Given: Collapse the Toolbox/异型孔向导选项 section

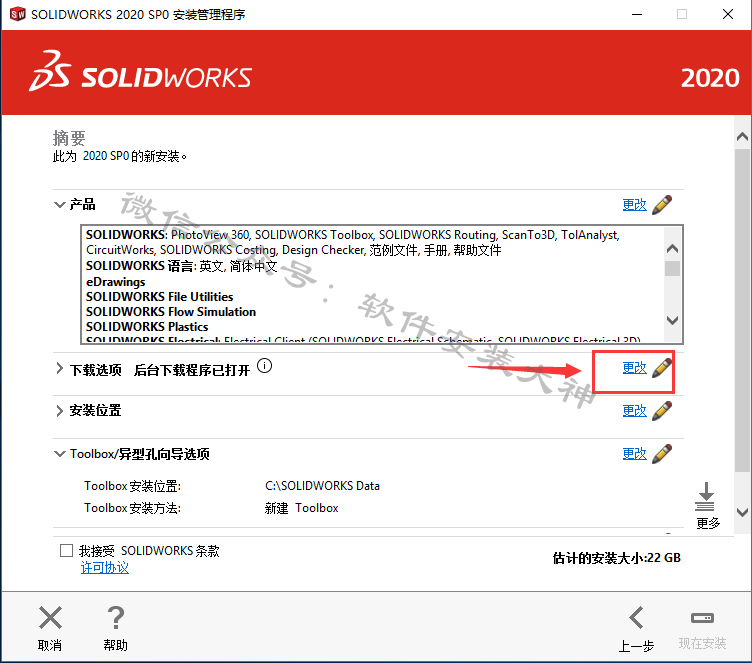Looking at the screenshot, I should tap(59, 454).
